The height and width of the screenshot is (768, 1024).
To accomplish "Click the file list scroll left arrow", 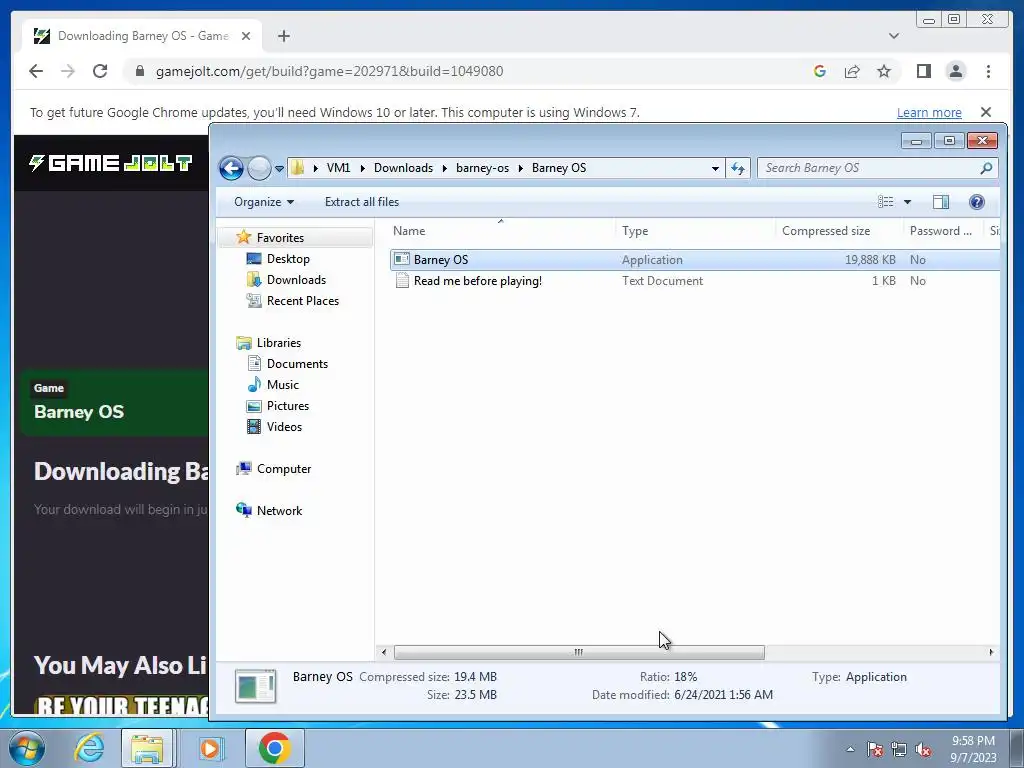I will pos(384,652).
